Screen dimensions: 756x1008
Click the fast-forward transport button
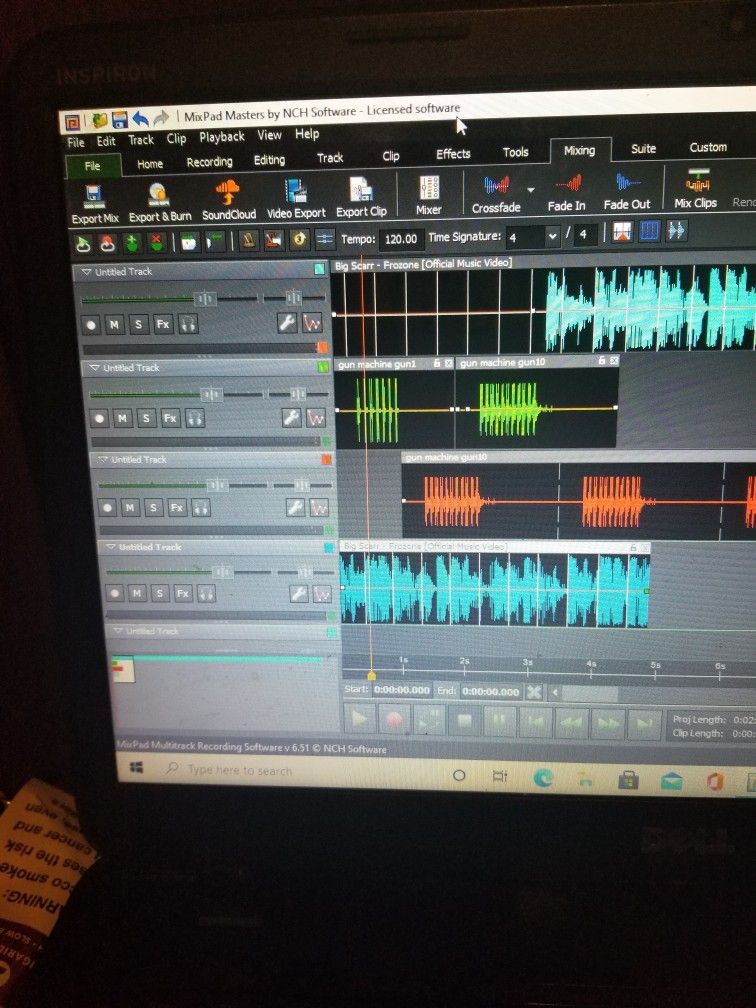click(608, 724)
